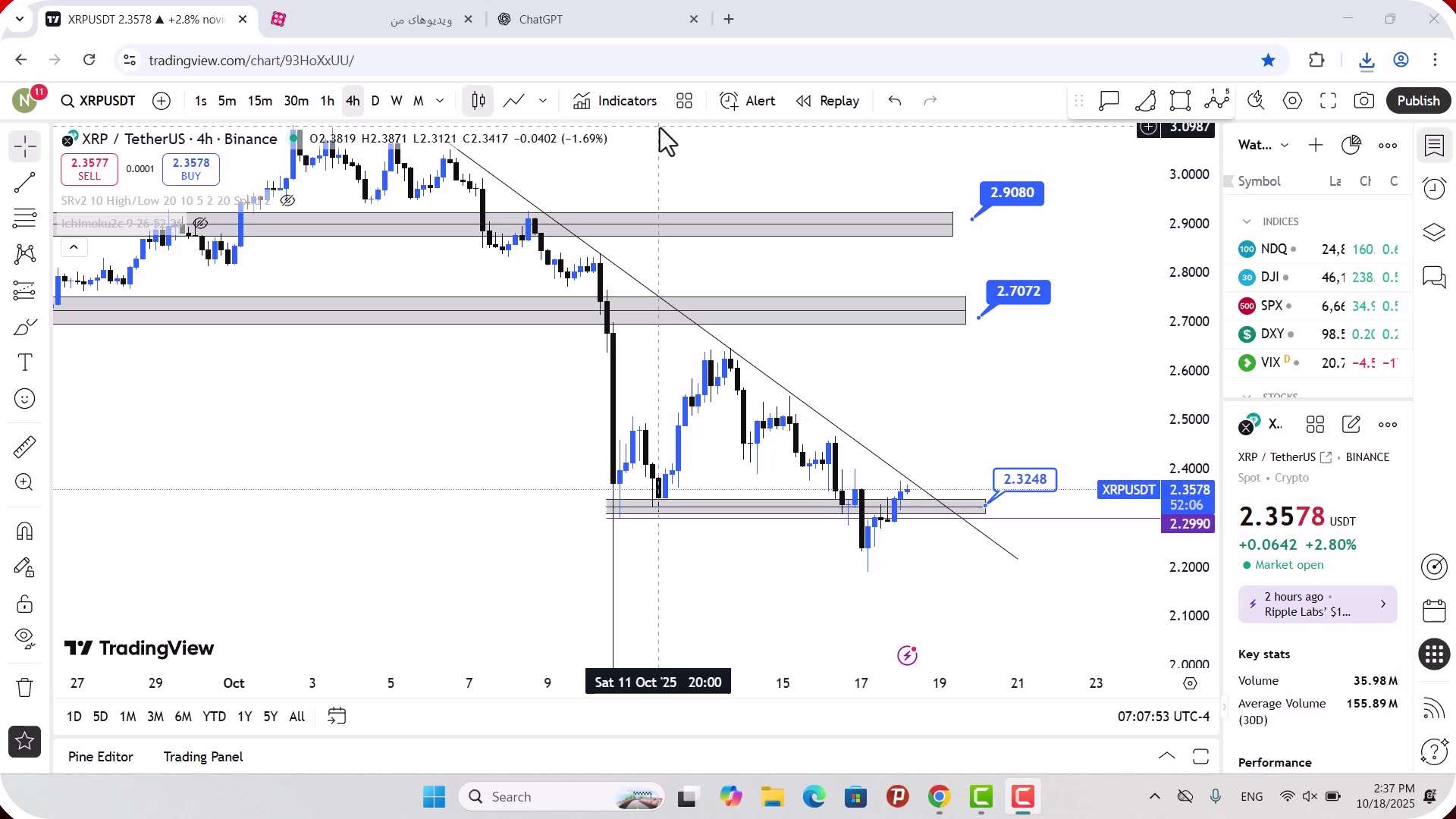This screenshot has width=1456, height=819.
Task: Collapse the INDICES watchlist section
Action: coord(1247,221)
